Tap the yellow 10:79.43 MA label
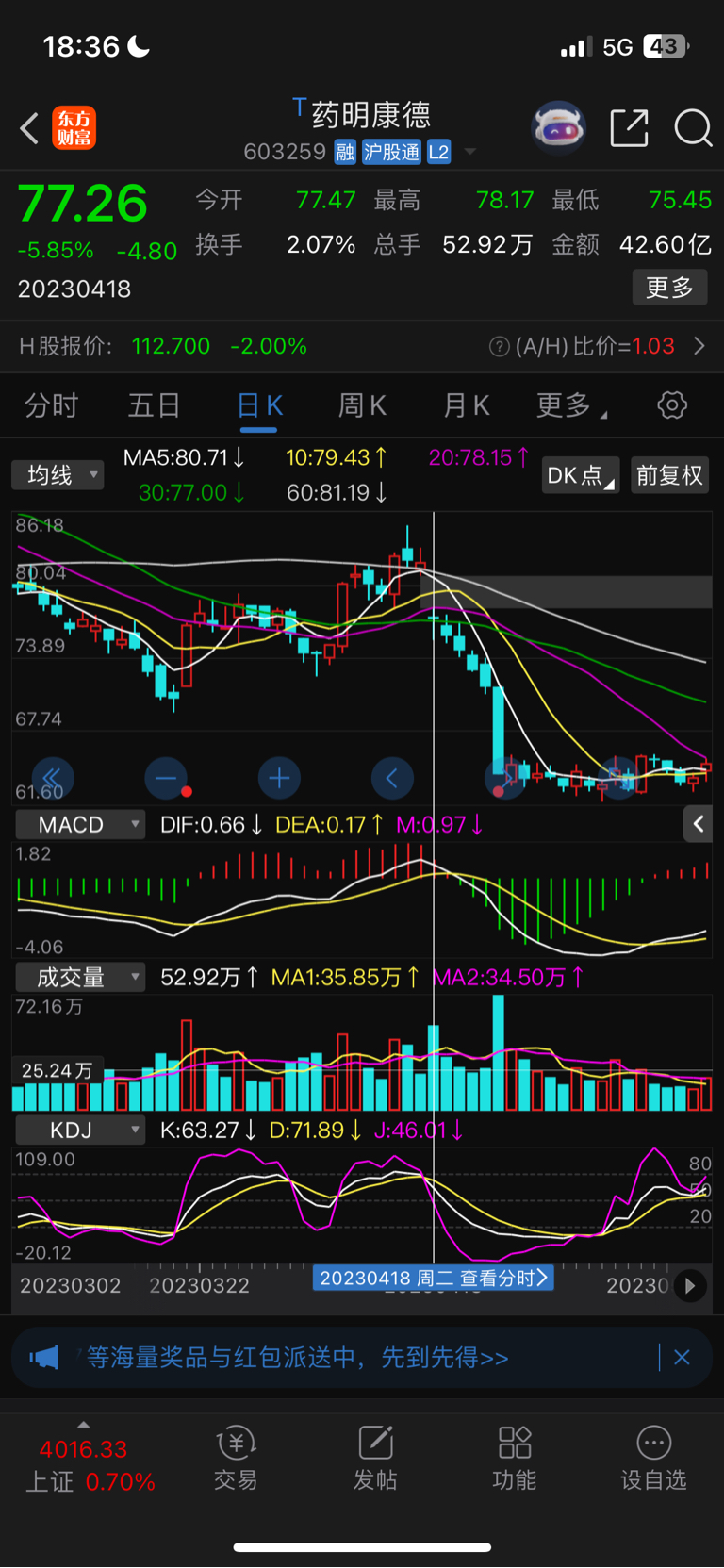724x1568 pixels. coord(337,458)
